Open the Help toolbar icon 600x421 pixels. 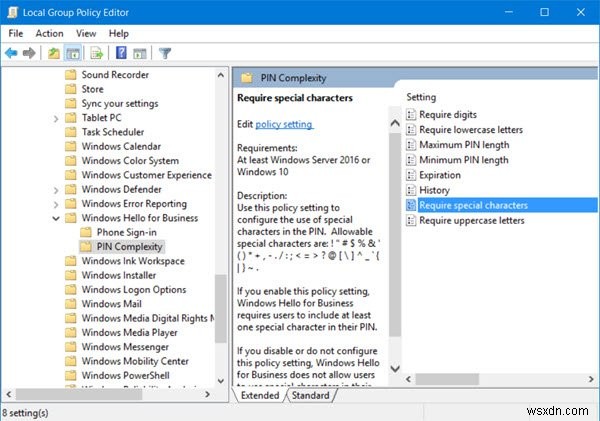pyautogui.click(x=121, y=53)
